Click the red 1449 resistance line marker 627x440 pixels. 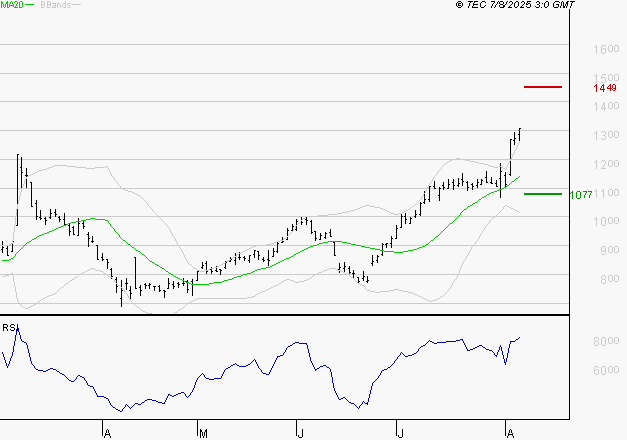pyautogui.click(x=542, y=88)
